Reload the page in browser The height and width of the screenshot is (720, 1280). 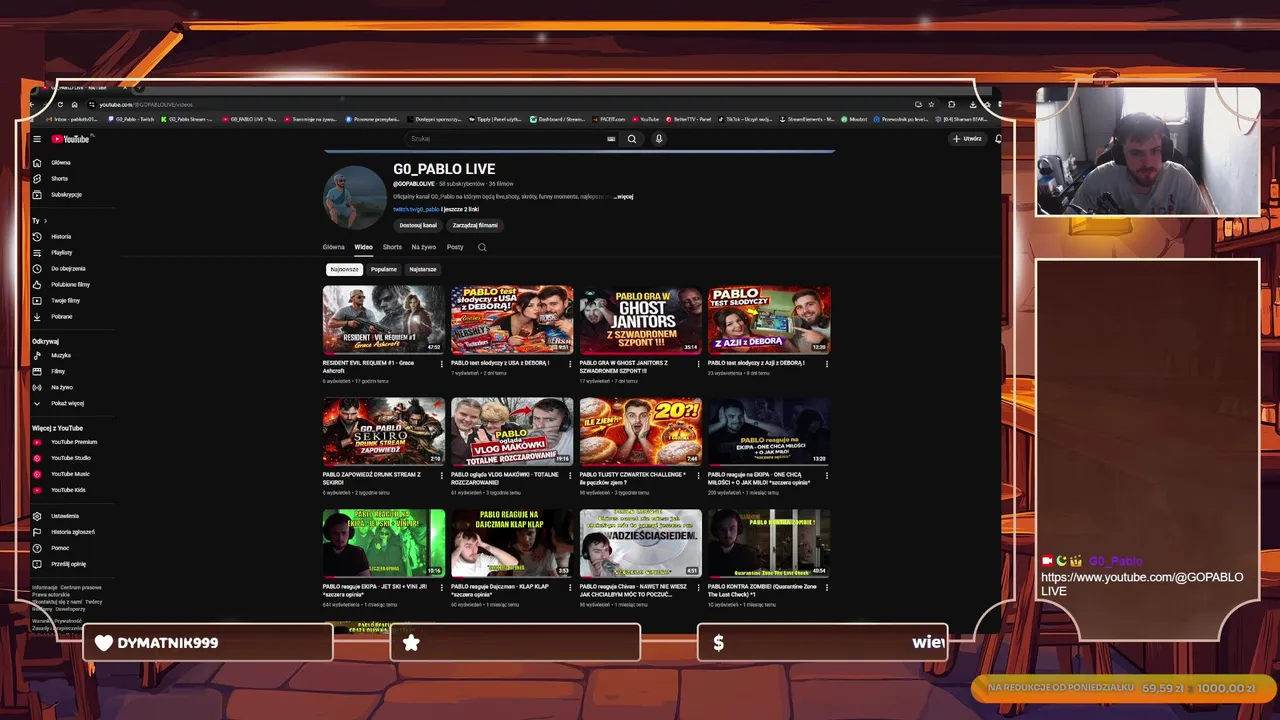61,104
